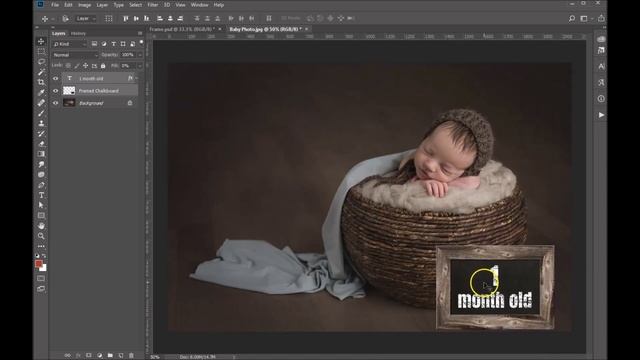Click the share icon at top right
This screenshot has width=640, height=360.
pyautogui.click(x=601, y=18)
